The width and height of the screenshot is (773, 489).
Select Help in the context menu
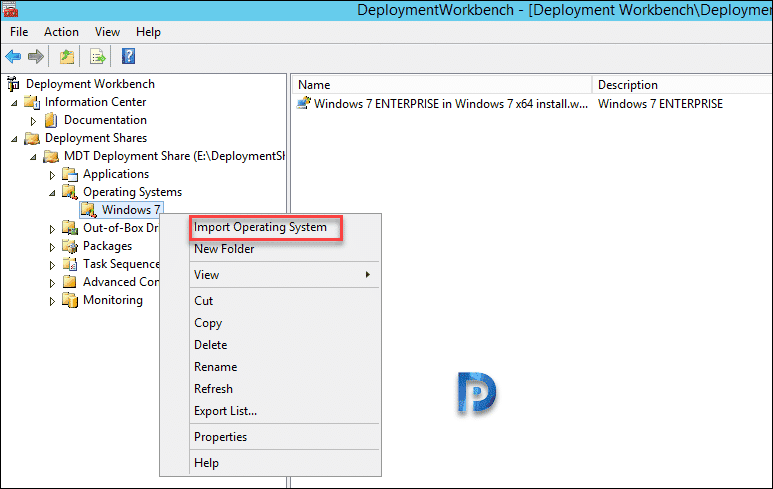click(x=284, y=463)
